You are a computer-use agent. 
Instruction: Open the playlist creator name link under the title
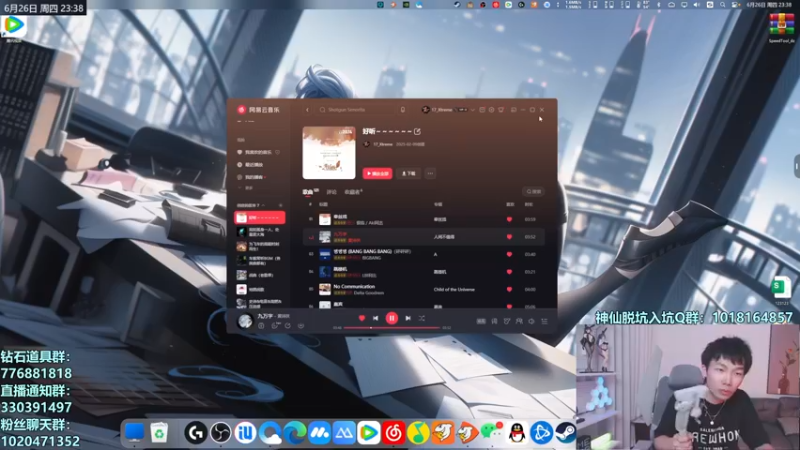[x=383, y=144]
